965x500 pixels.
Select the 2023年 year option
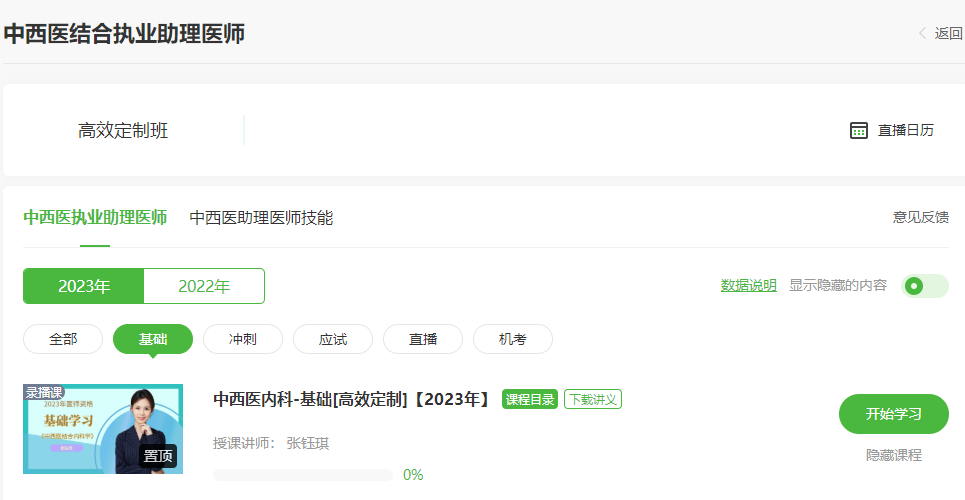(84, 286)
